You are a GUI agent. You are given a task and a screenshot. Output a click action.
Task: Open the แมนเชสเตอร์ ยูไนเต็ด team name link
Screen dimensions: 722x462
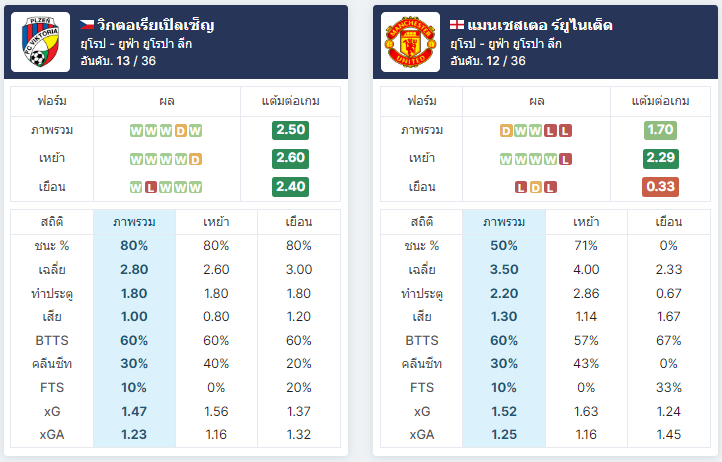540,24
